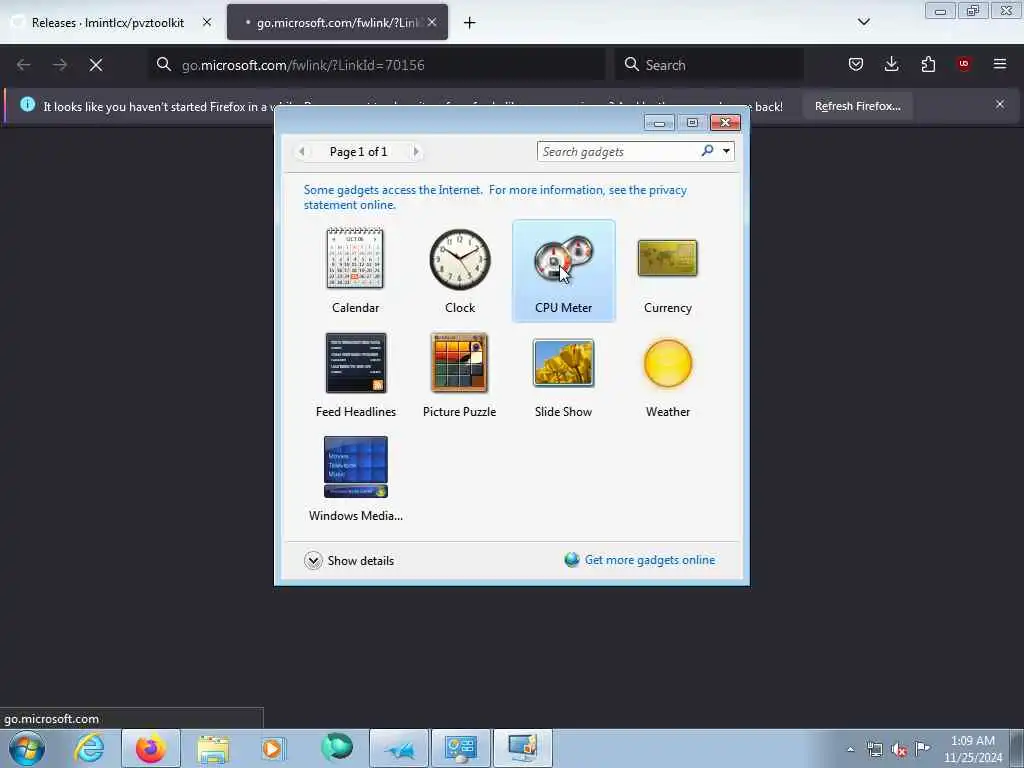The height and width of the screenshot is (768, 1024).
Task: Close the Releases pvztoolkit tab
Action: (x=207, y=22)
